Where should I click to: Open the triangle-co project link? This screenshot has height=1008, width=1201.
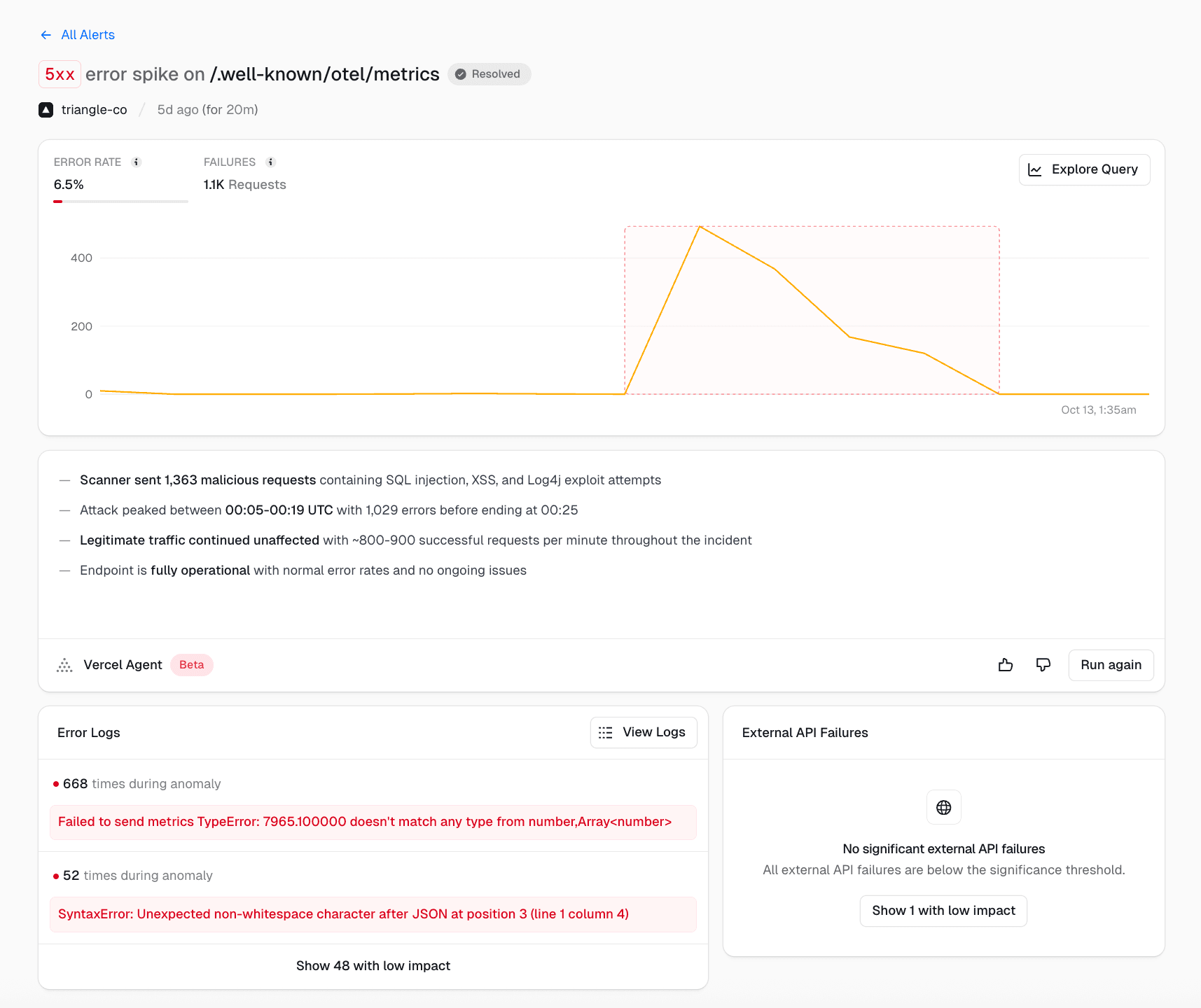[94, 110]
